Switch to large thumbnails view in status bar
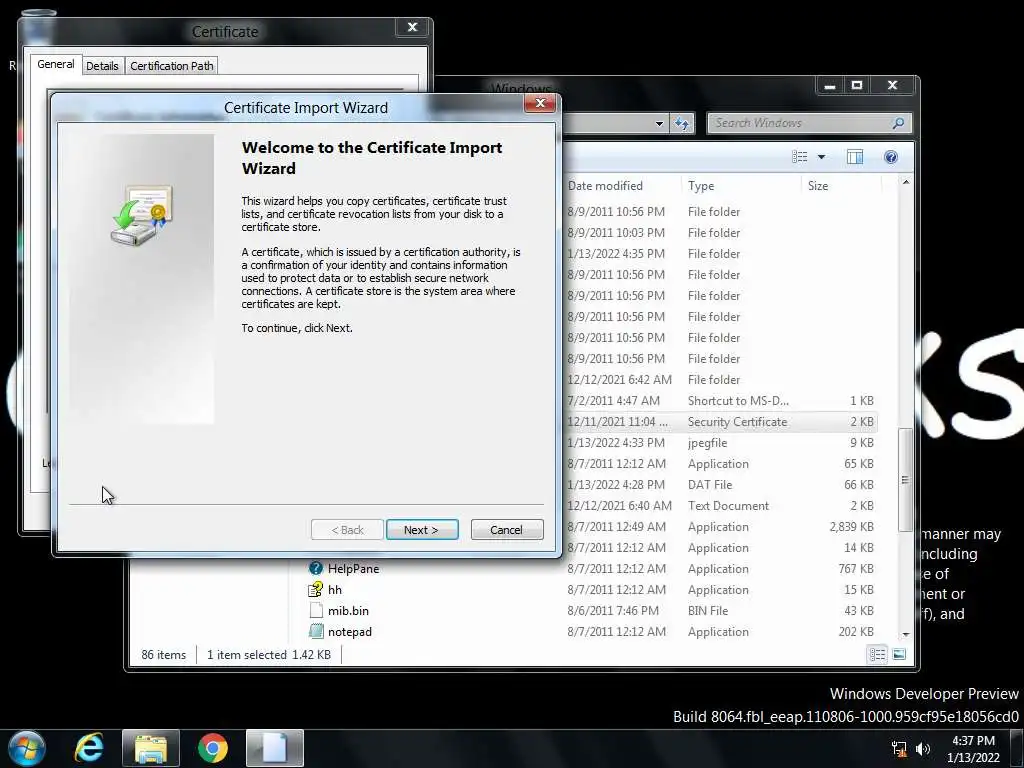Image resolution: width=1024 pixels, height=768 pixels. tap(899, 654)
